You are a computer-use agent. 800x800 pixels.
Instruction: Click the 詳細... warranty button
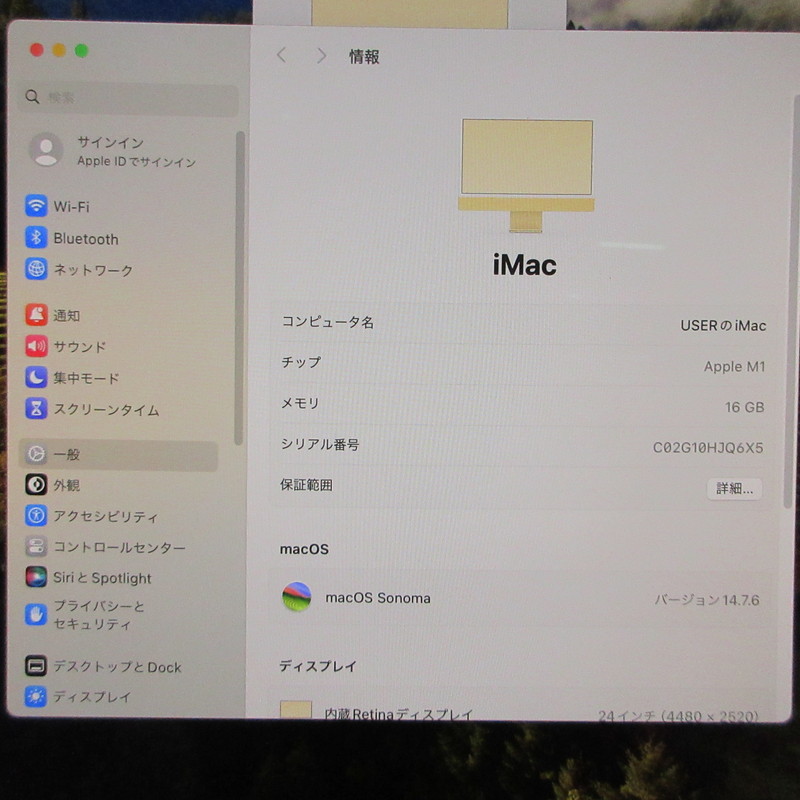734,489
